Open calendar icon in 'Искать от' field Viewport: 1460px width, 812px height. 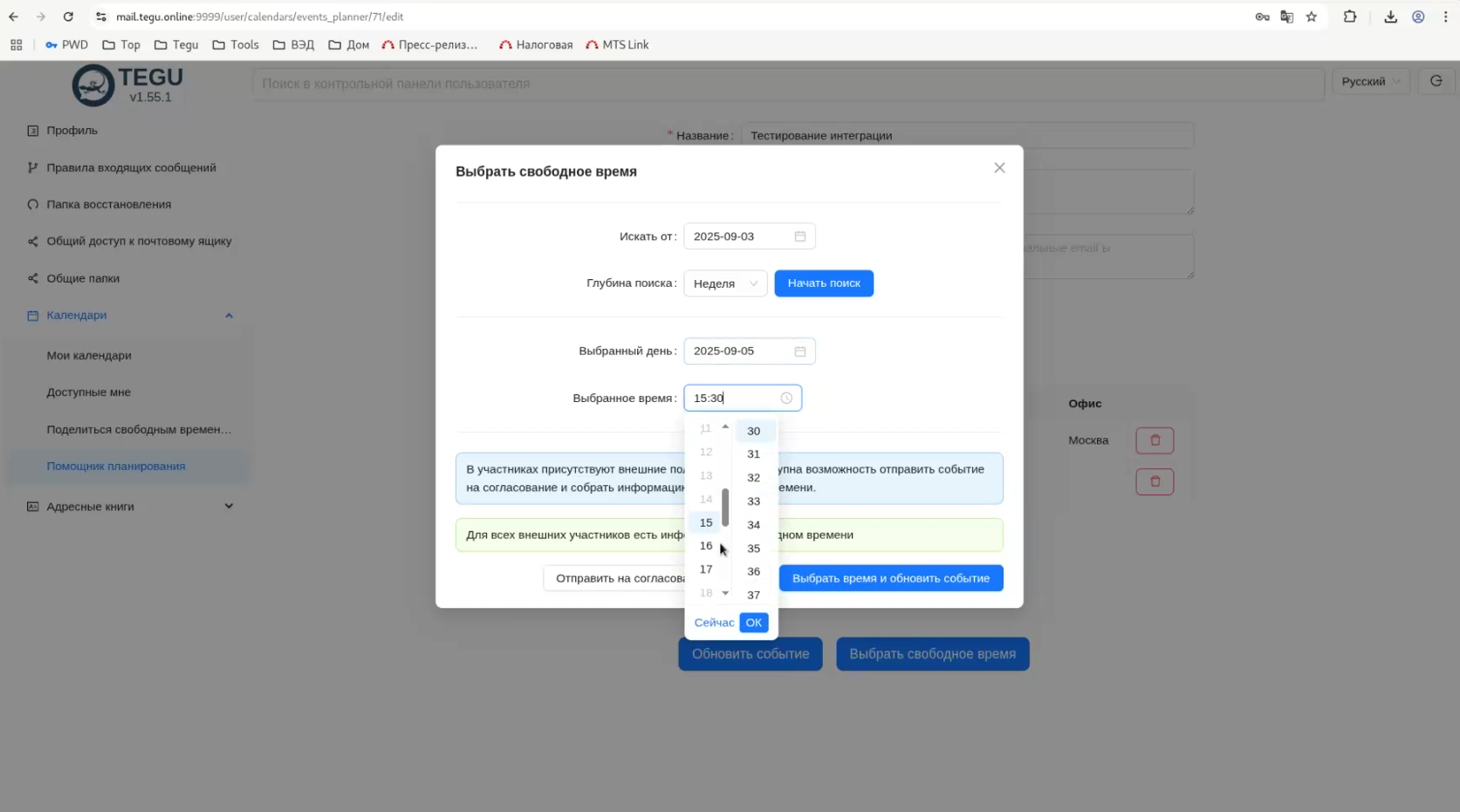(799, 236)
